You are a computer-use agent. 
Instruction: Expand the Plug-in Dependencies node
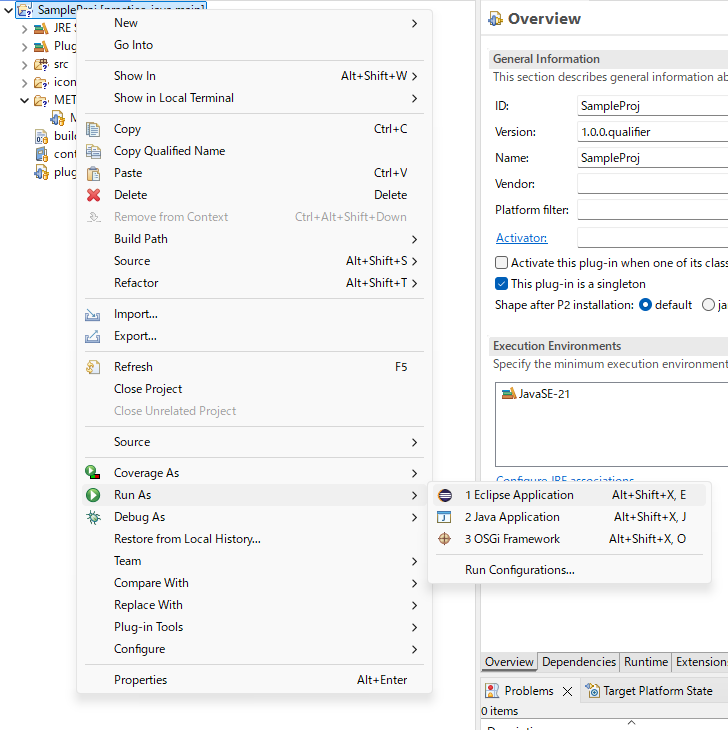[25, 47]
